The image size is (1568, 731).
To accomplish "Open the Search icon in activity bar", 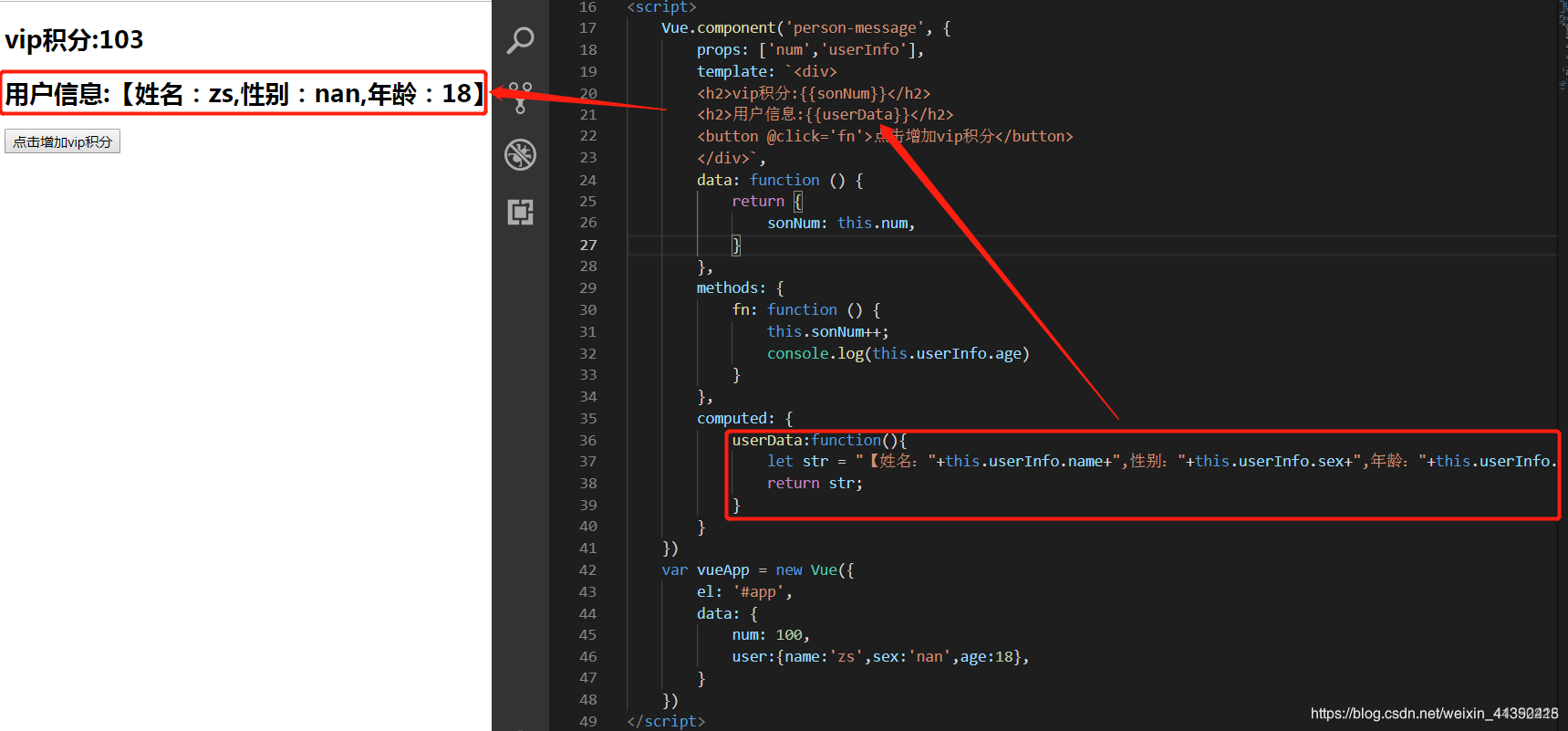I will click(520, 40).
